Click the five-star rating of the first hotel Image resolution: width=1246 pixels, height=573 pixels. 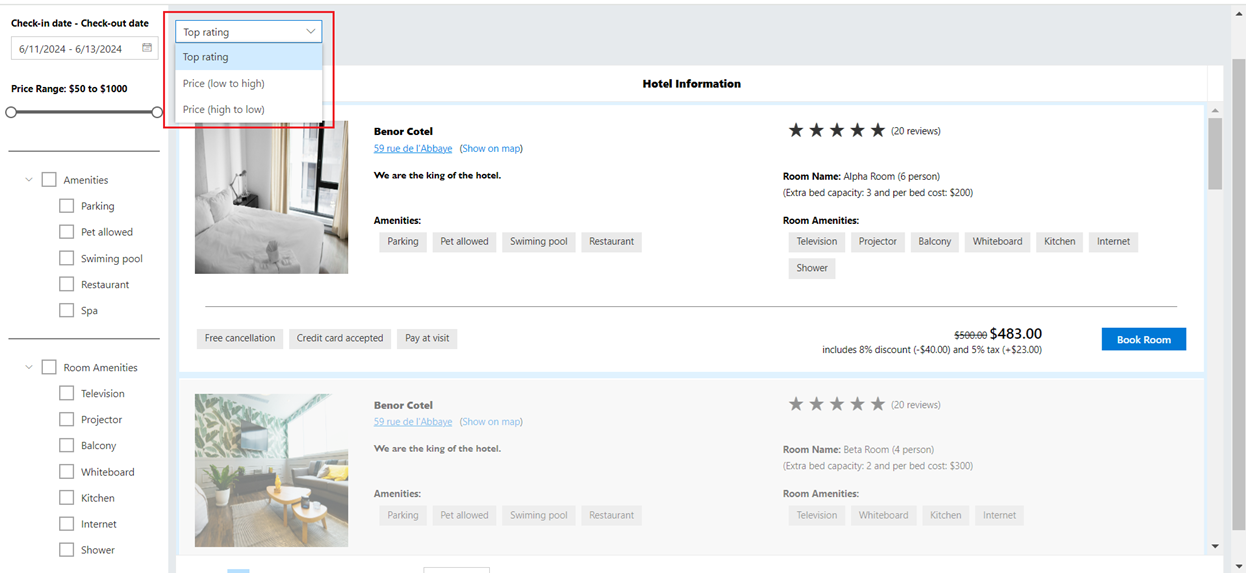836,131
